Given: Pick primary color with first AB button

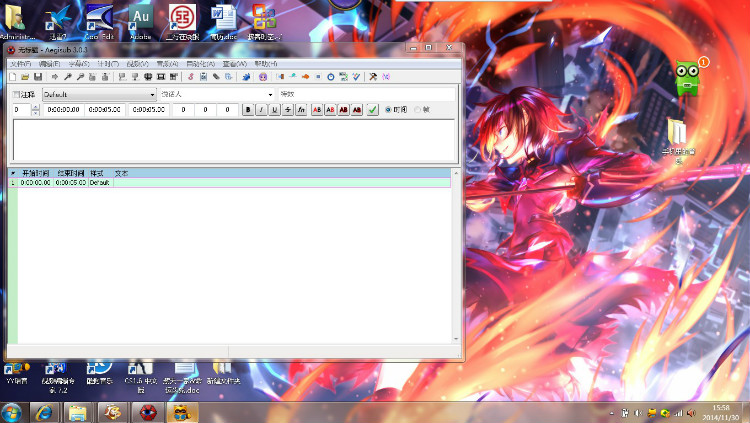Looking at the screenshot, I should pyautogui.click(x=317, y=110).
